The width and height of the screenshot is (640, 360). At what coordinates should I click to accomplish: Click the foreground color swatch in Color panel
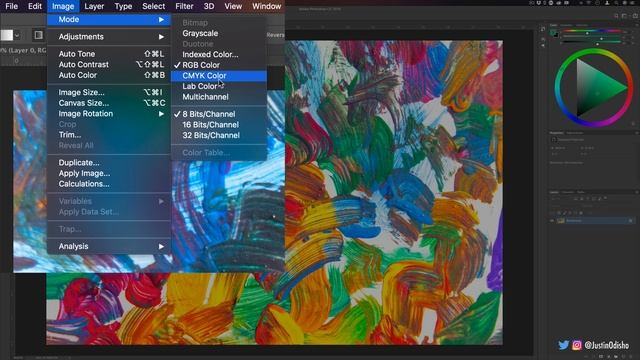coord(553,32)
